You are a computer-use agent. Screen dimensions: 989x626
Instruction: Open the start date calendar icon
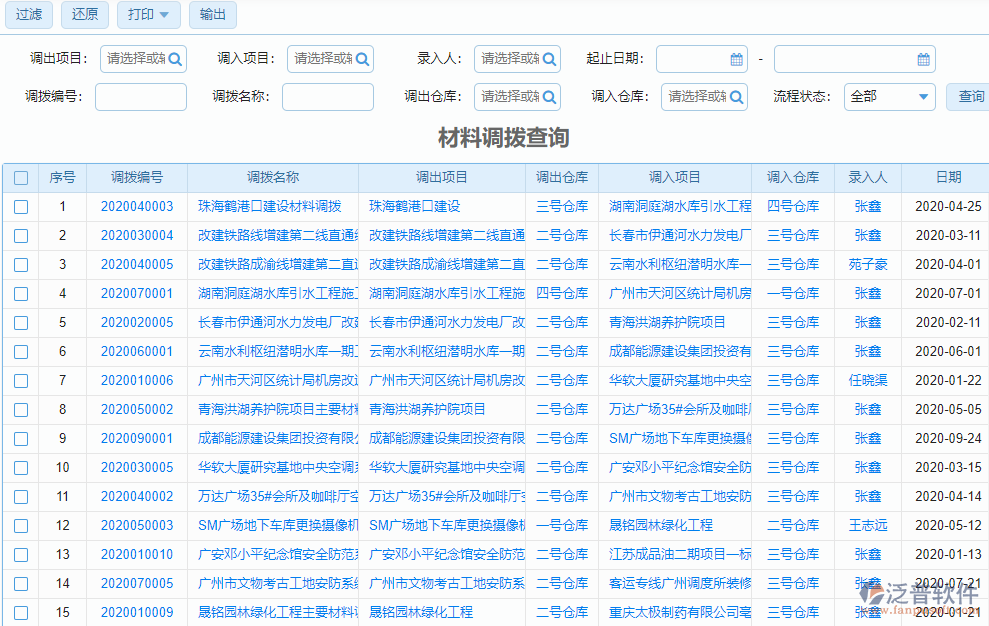(x=736, y=59)
